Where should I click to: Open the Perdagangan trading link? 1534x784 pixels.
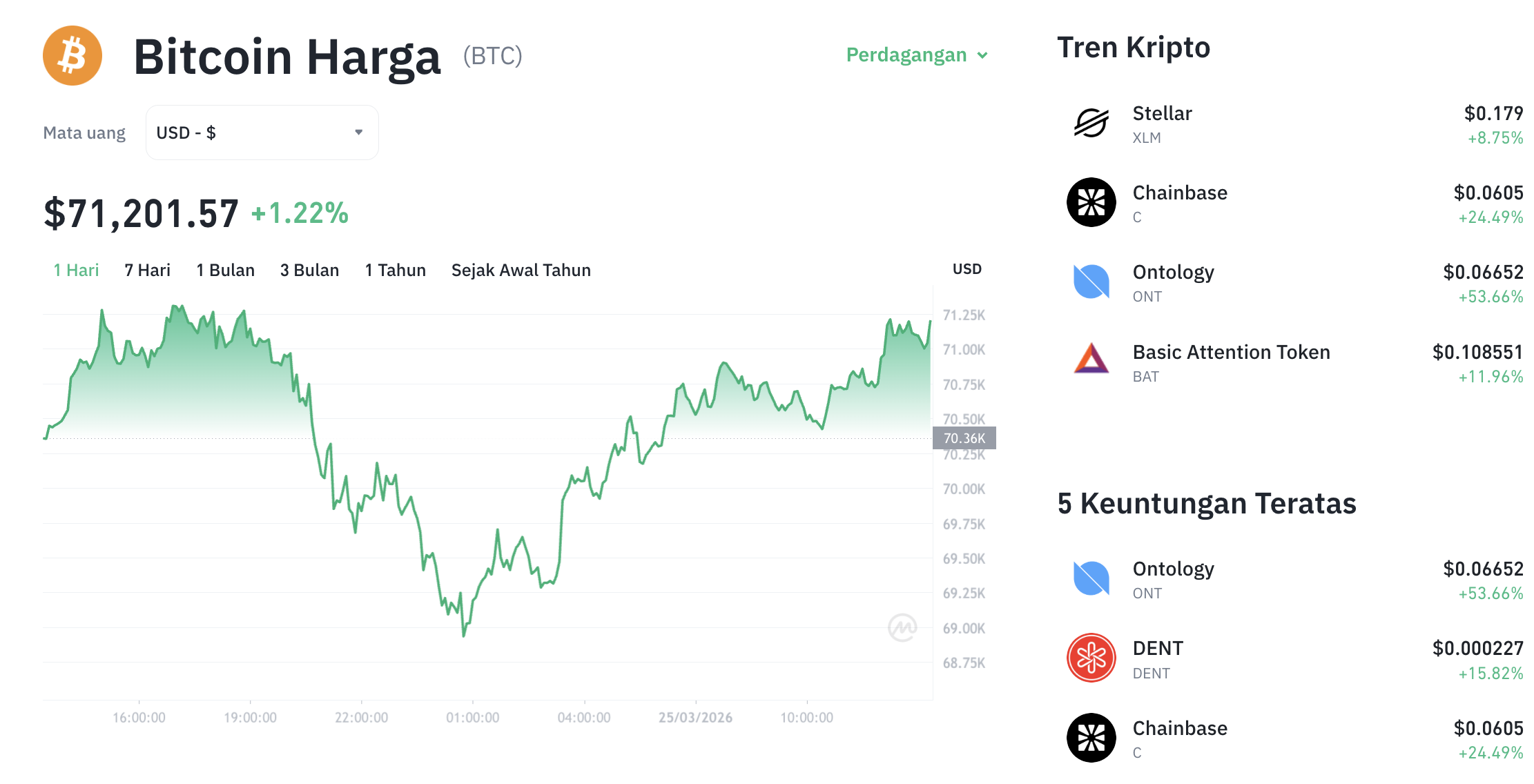coord(906,55)
